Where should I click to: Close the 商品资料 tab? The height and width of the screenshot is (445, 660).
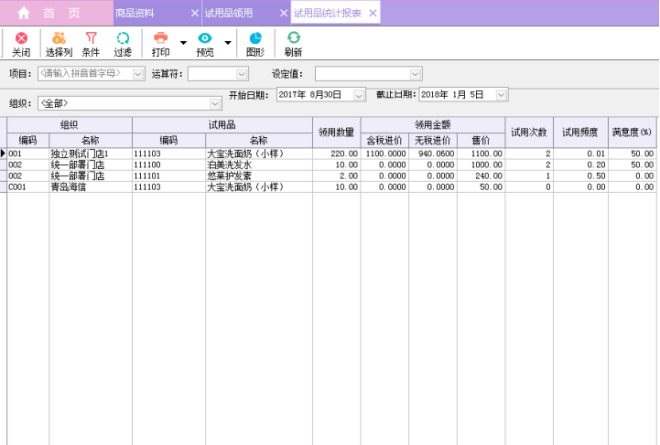click(x=194, y=13)
